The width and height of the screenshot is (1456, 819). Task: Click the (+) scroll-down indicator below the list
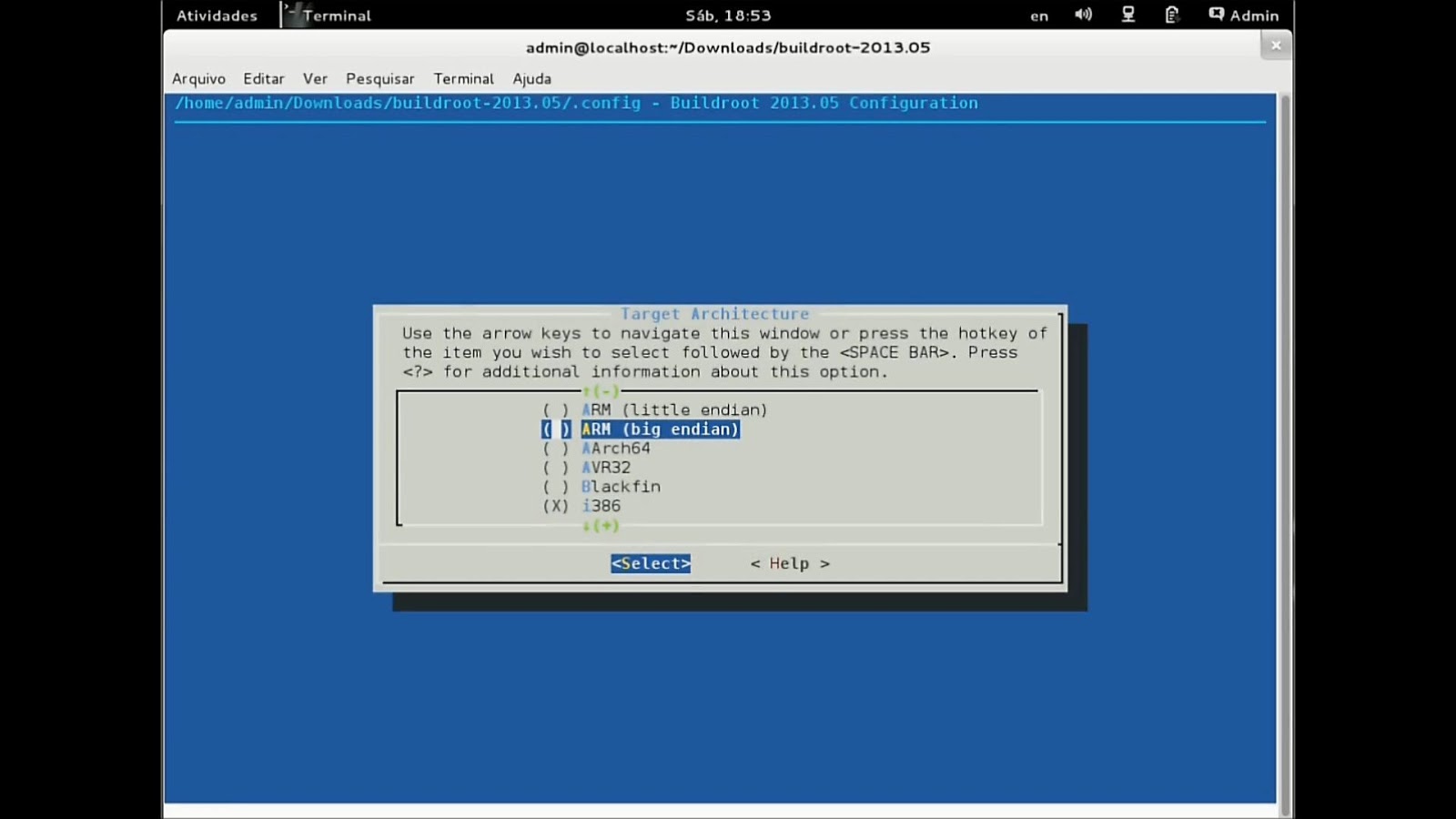(x=604, y=525)
